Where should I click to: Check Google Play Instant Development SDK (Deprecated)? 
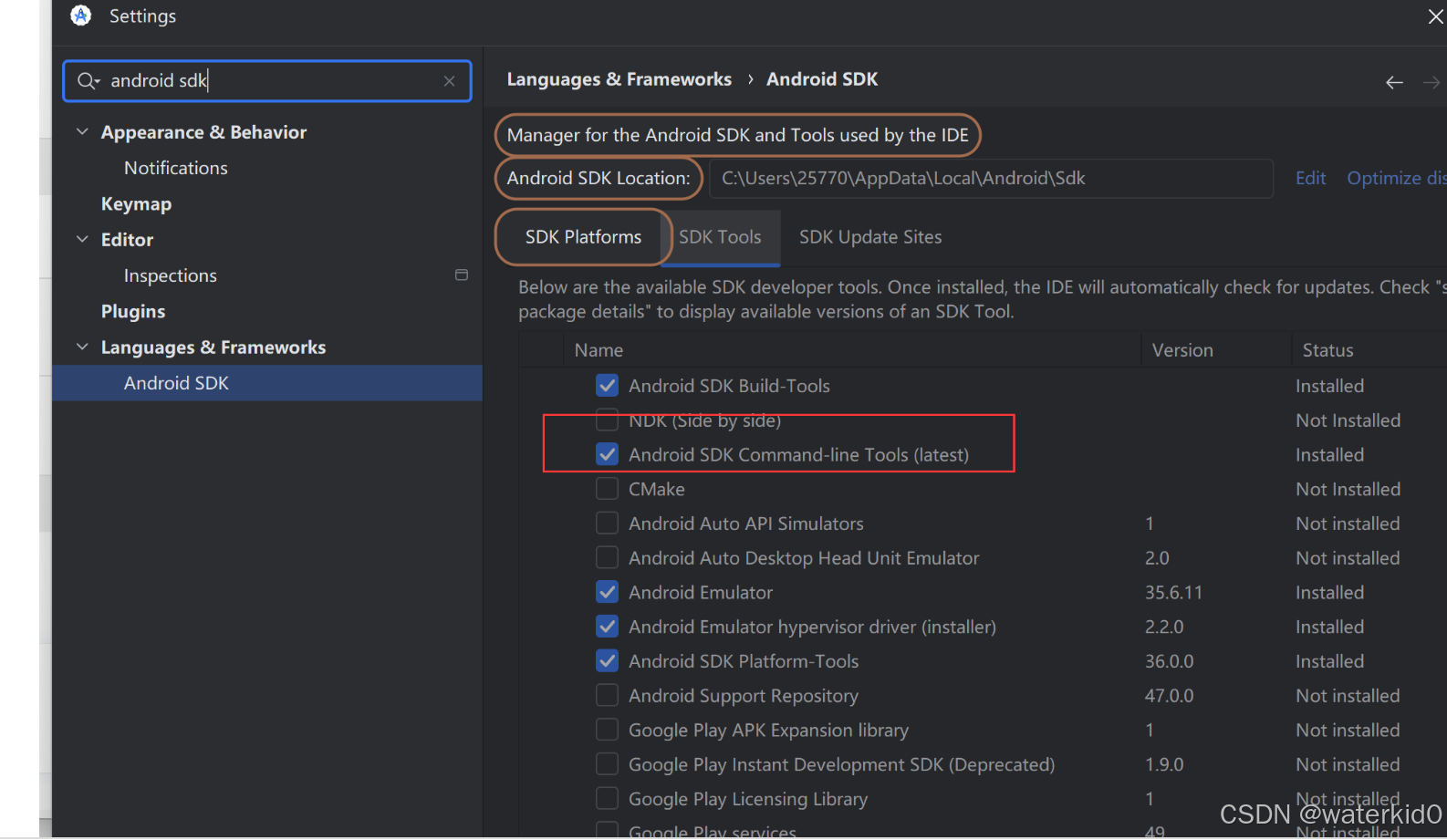click(x=607, y=764)
